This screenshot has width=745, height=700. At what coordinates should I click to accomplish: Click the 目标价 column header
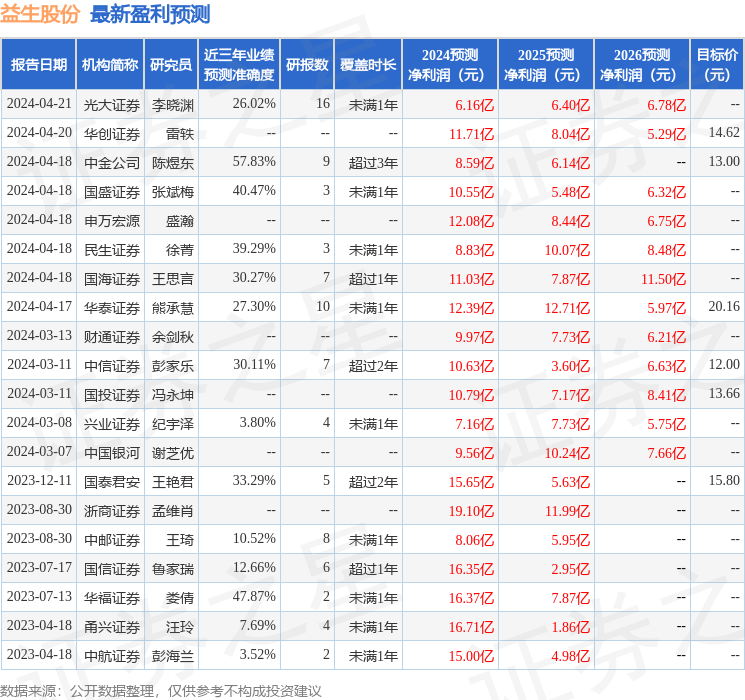coord(717,64)
